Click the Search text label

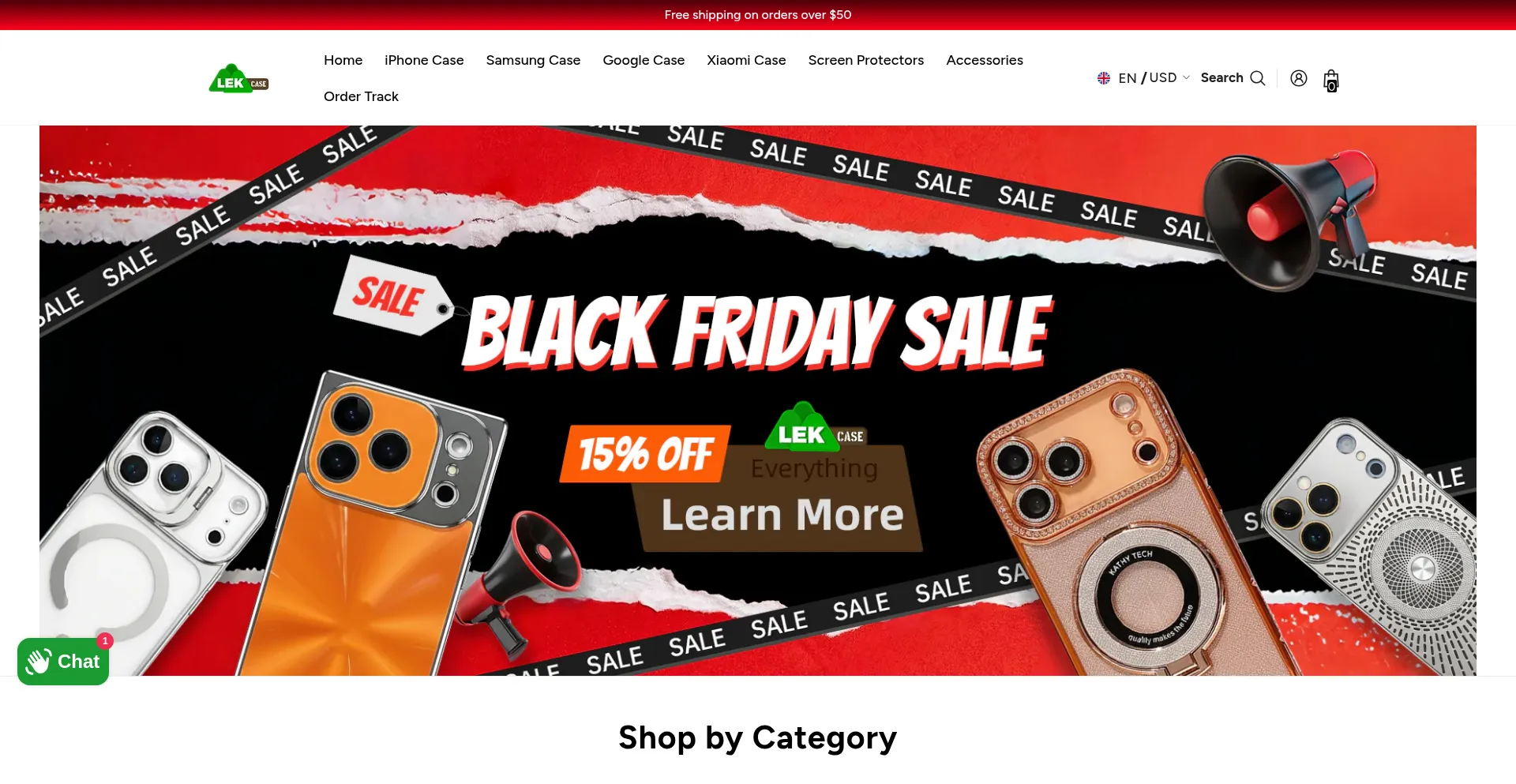click(1221, 77)
